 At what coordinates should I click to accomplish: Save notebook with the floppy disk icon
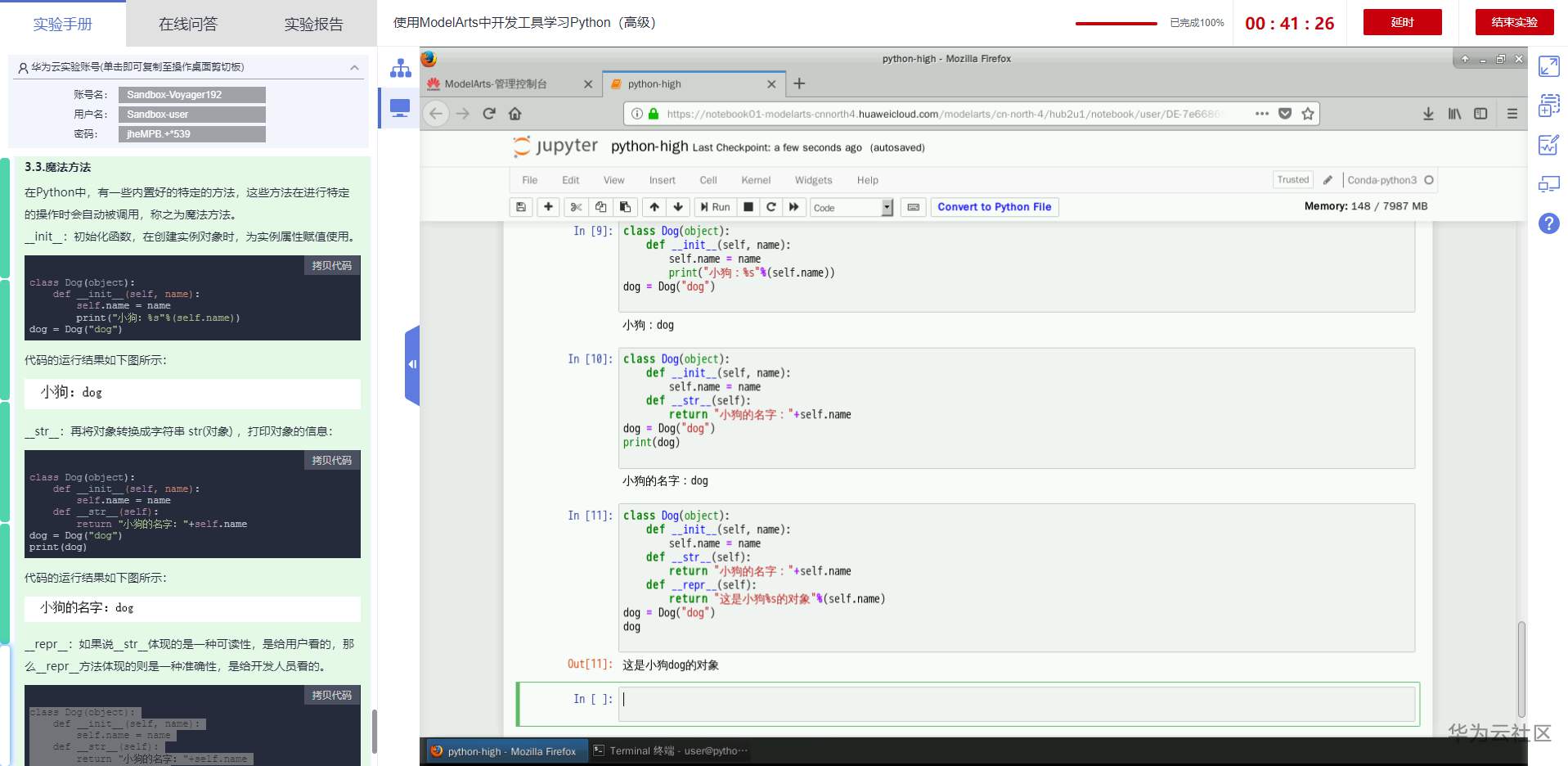coord(521,207)
